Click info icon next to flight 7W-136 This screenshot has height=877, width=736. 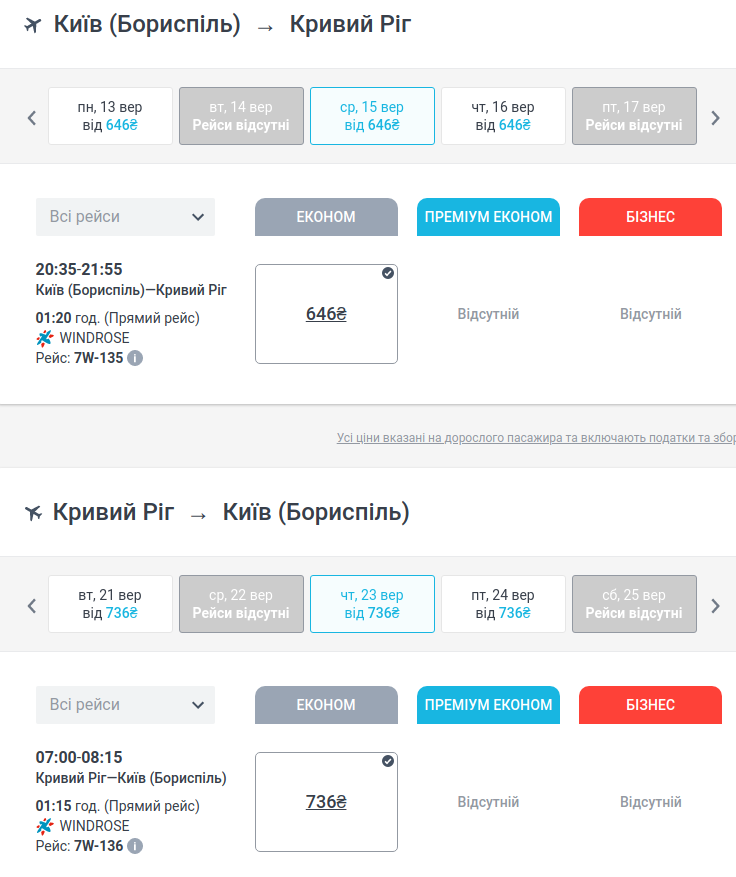click(x=135, y=846)
